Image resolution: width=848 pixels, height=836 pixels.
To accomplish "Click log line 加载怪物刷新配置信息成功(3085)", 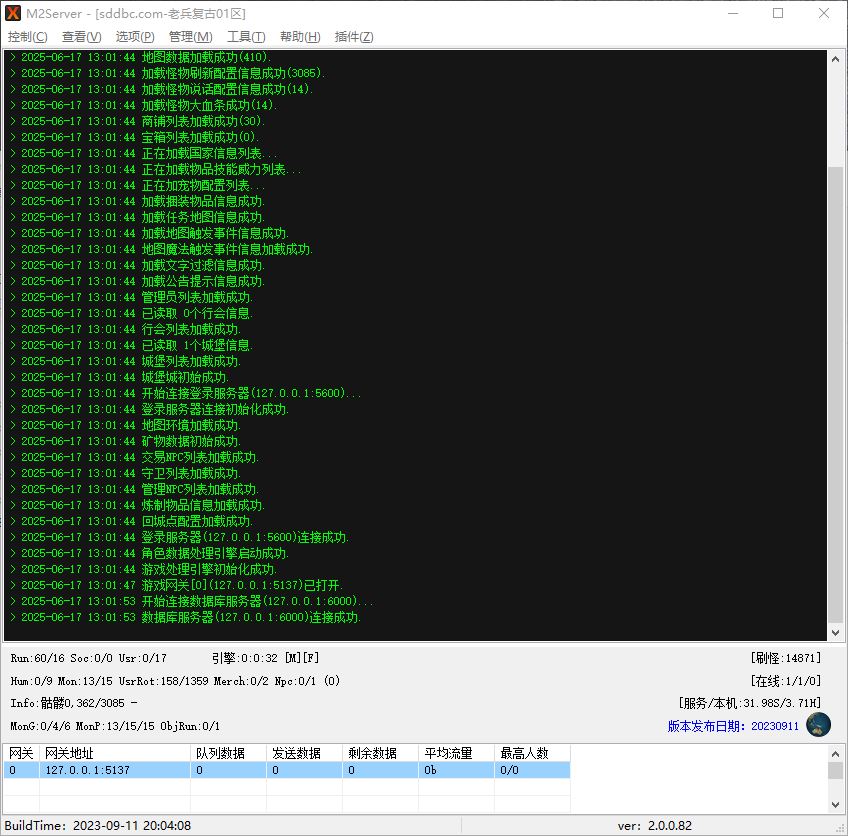I will click(x=168, y=73).
